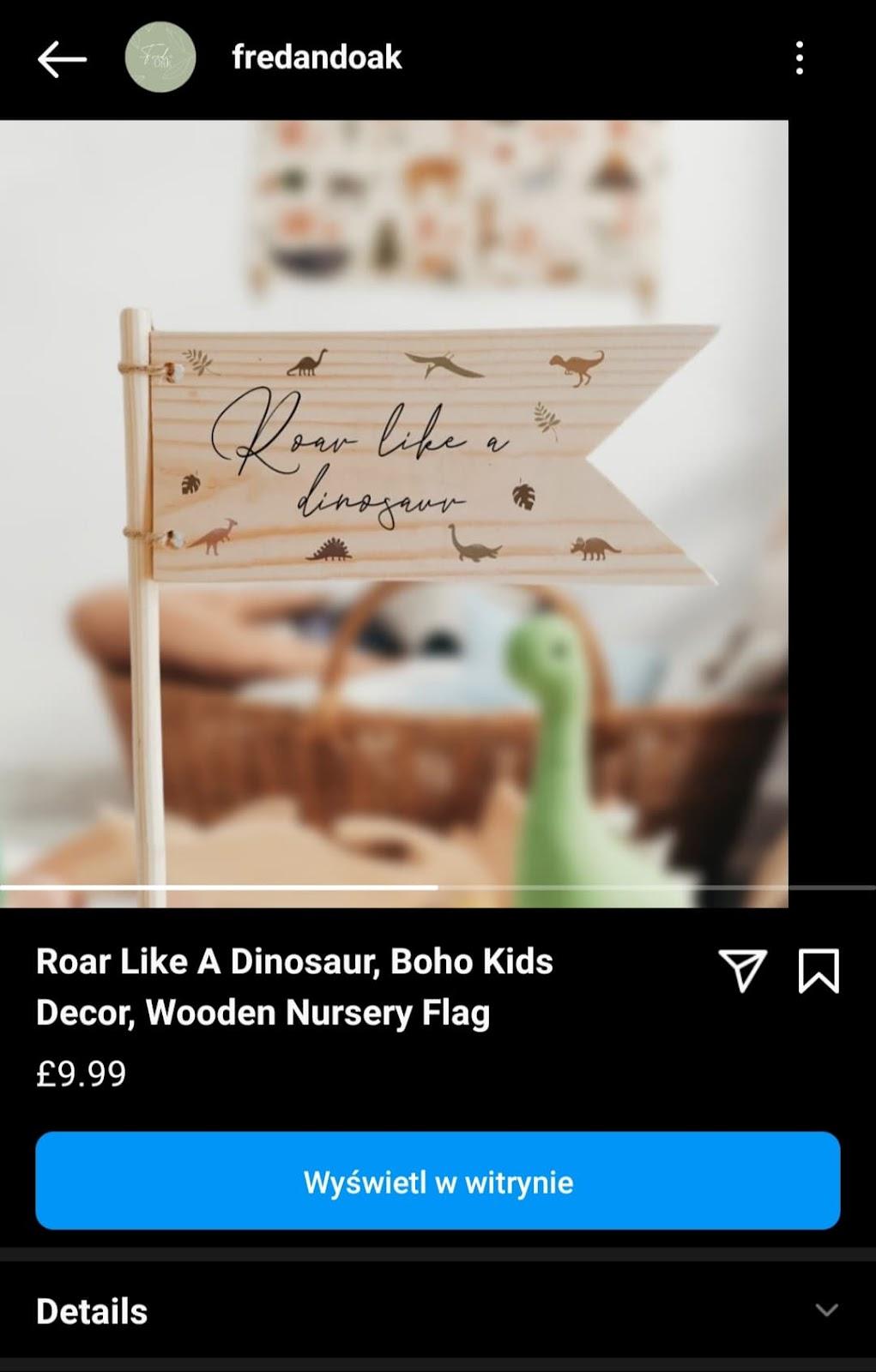Share product via paper plane icon

coord(742,971)
